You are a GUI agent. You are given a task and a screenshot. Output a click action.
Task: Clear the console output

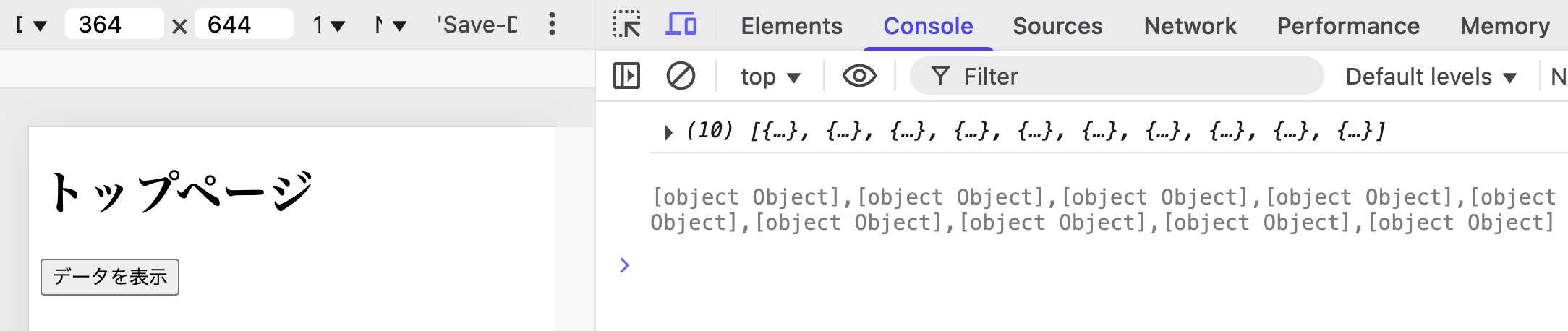pos(681,76)
